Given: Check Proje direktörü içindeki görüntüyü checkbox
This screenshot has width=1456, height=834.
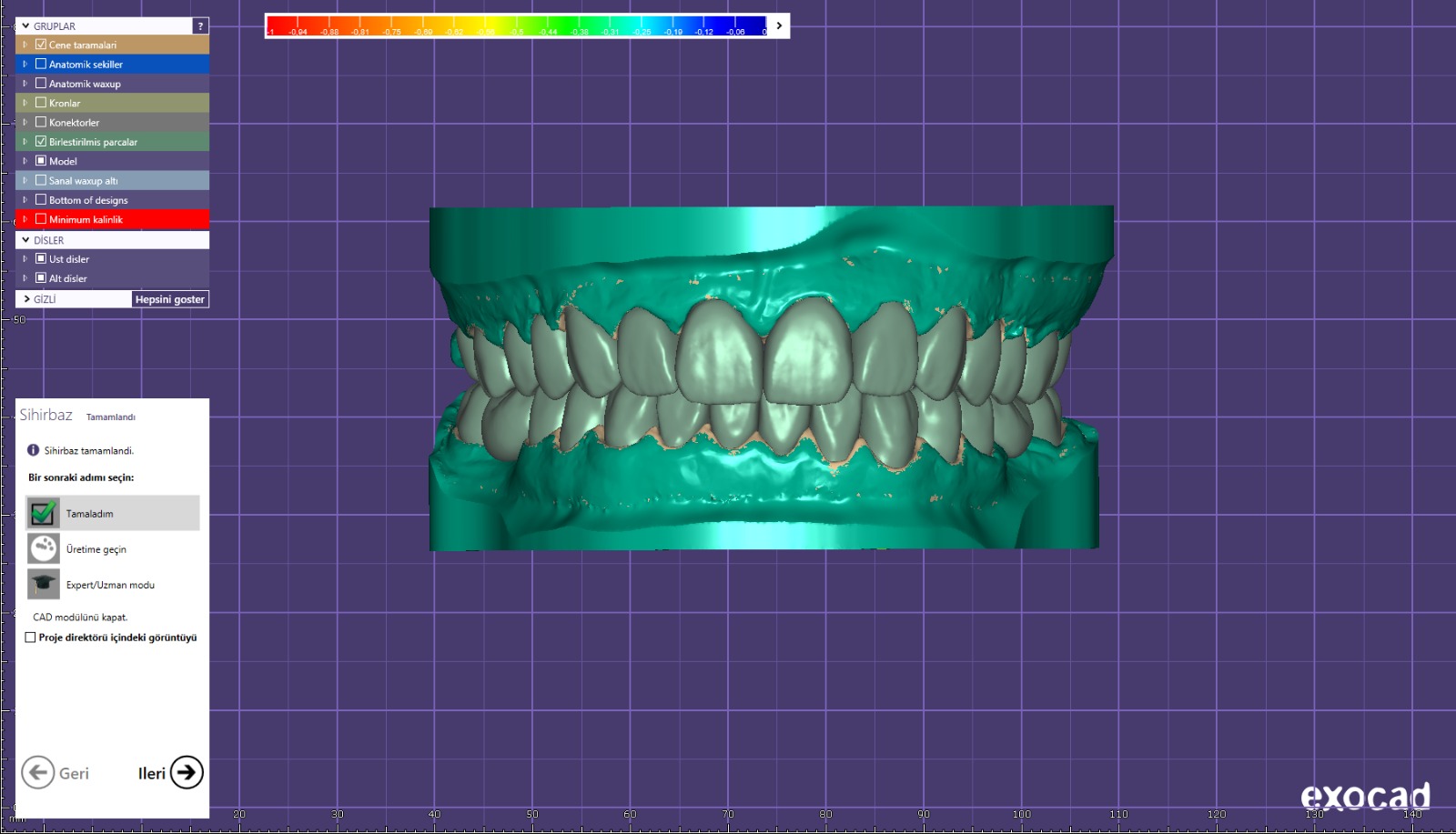Looking at the screenshot, I should tap(31, 638).
